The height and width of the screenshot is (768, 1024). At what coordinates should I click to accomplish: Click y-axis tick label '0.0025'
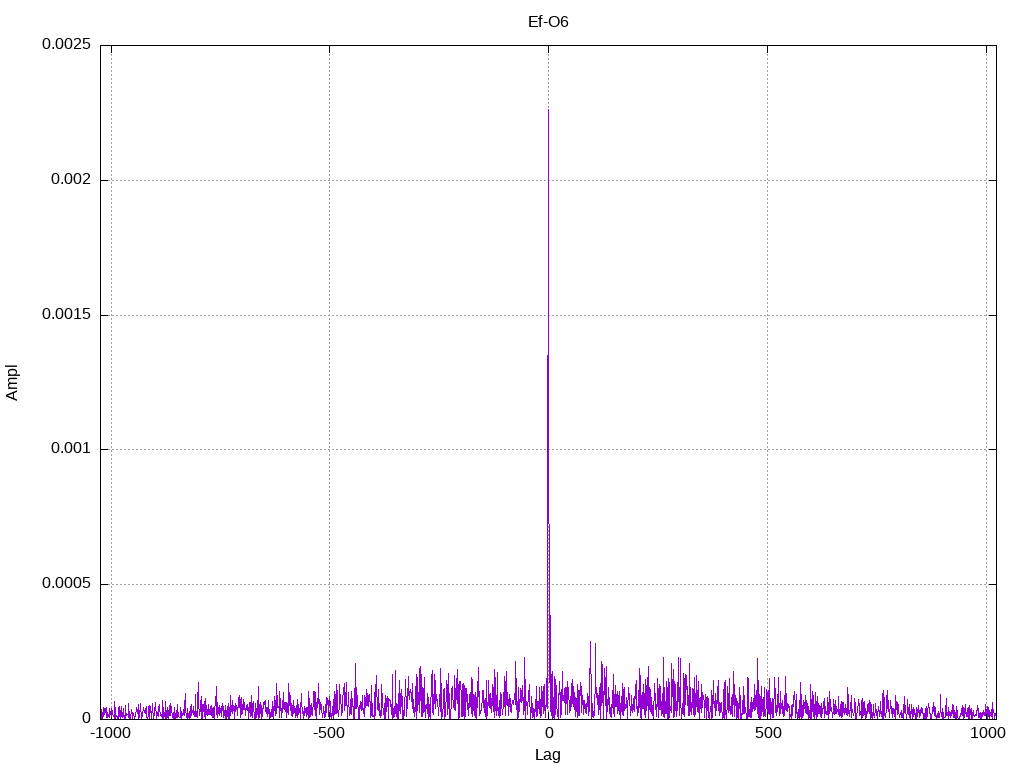point(66,44)
